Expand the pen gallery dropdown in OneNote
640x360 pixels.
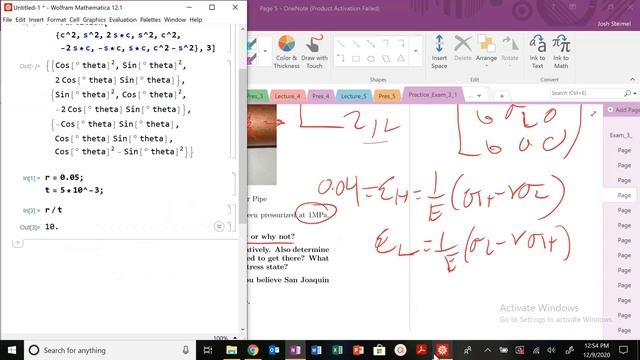[265, 51]
